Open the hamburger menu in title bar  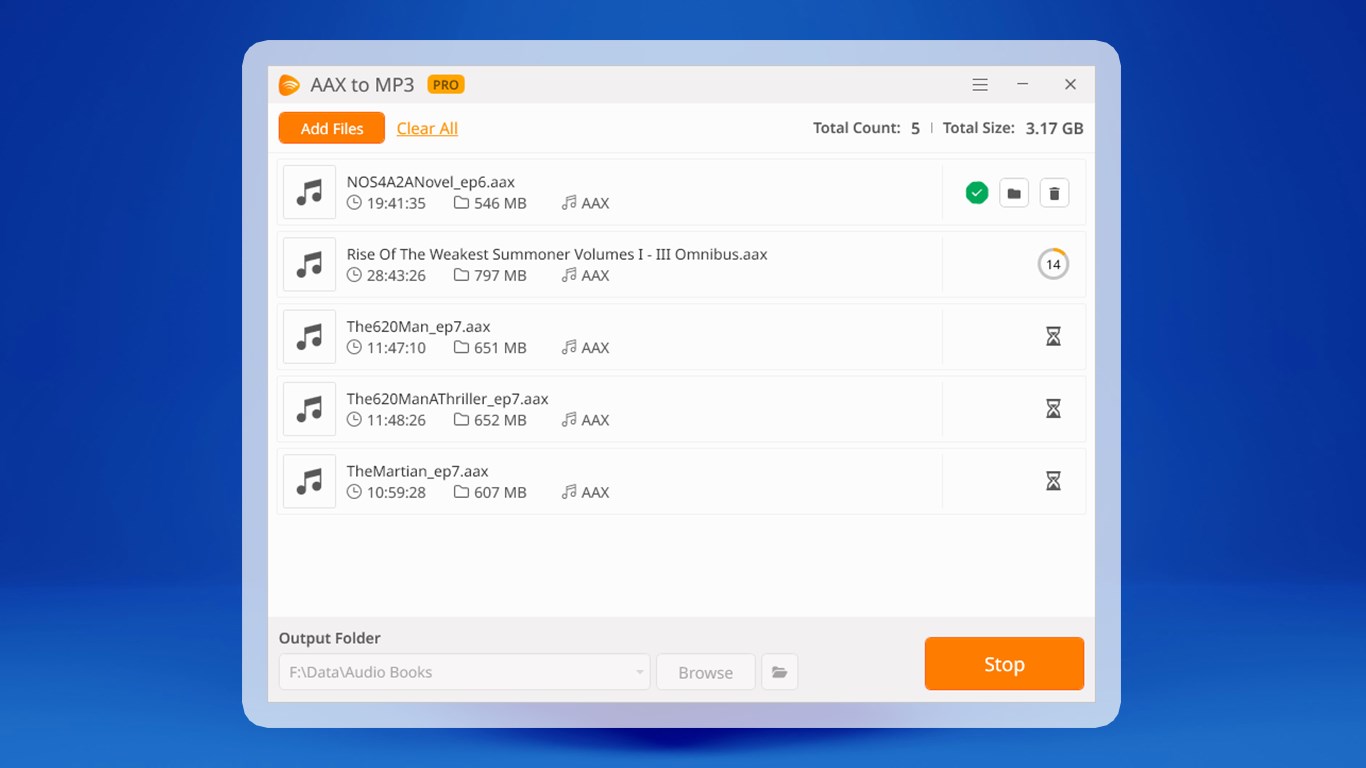(x=980, y=85)
